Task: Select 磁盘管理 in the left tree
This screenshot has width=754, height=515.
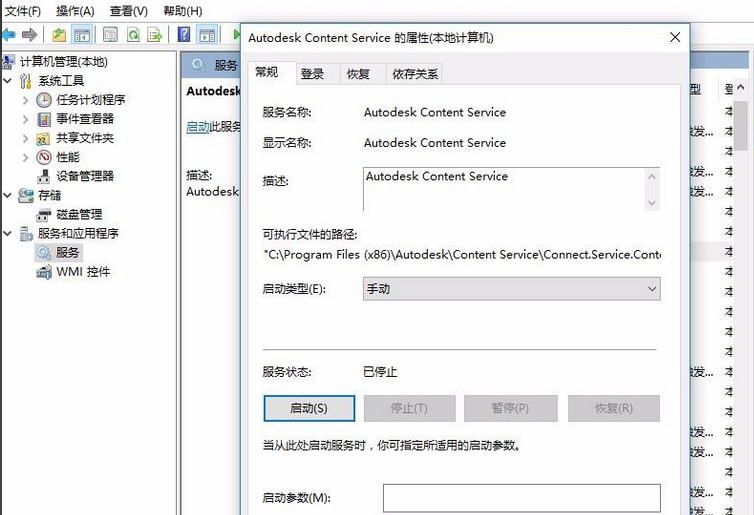Action: [x=79, y=214]
